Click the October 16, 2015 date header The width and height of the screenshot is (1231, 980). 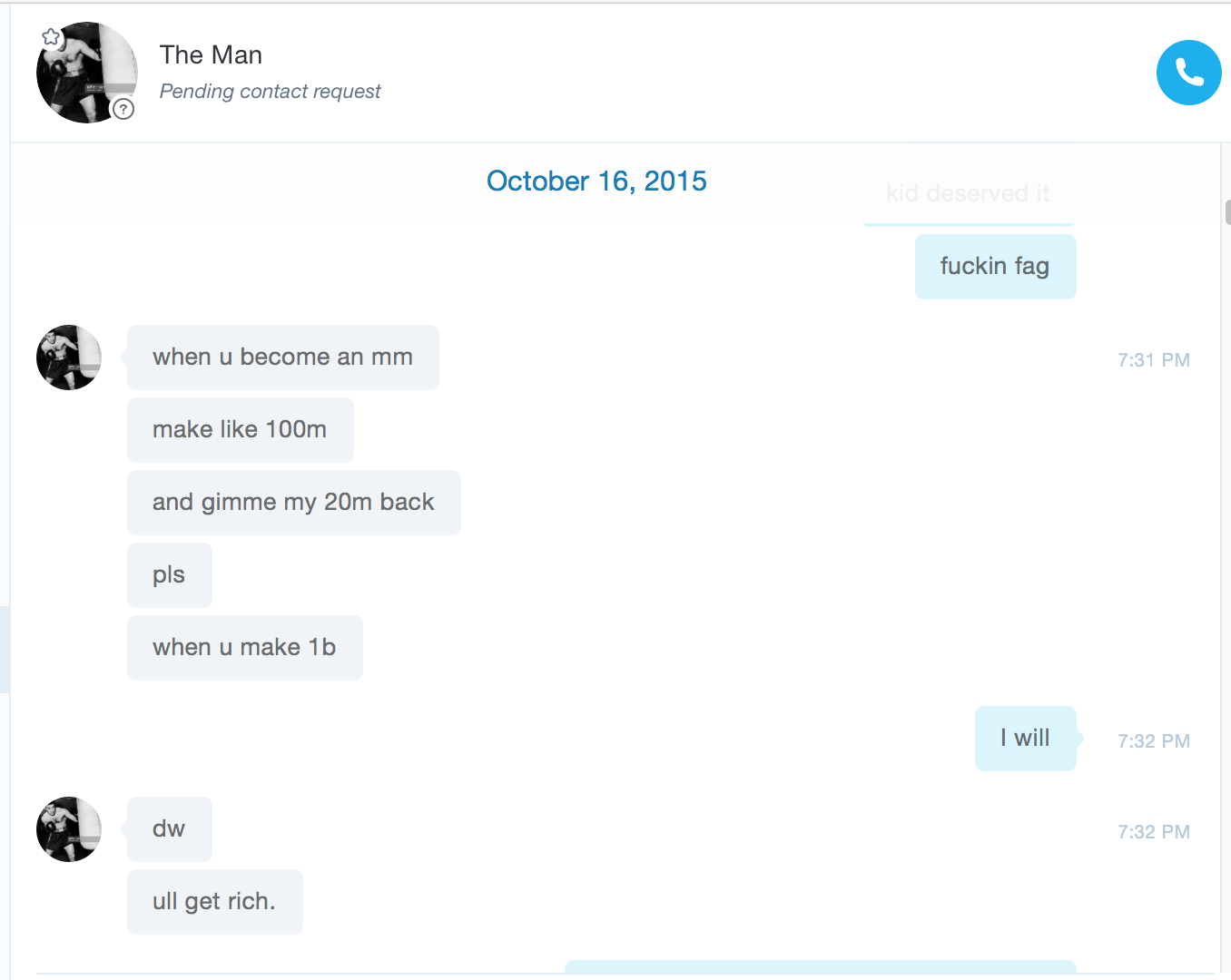pos(596,181)
